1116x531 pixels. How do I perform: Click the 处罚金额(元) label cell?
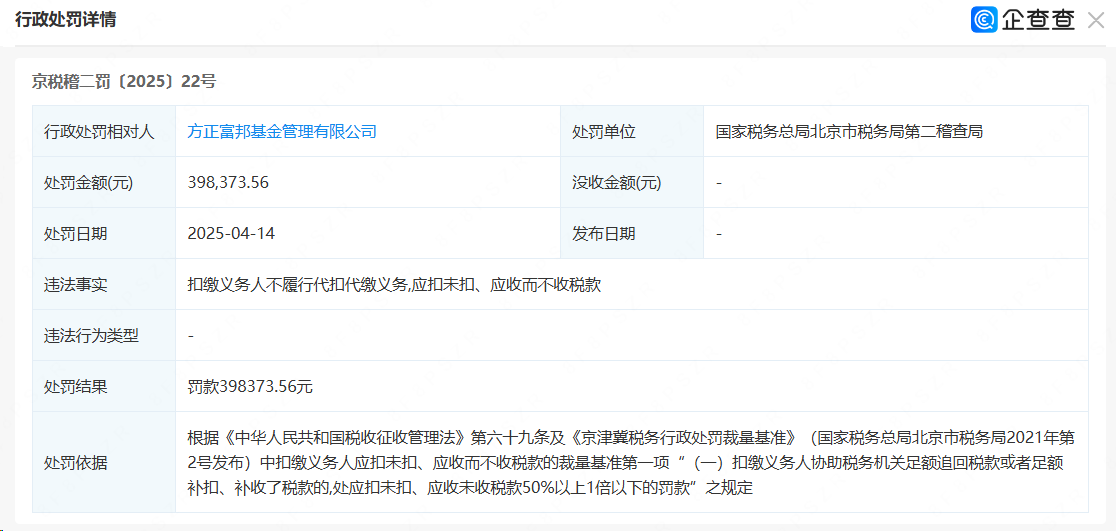(x=104, y=183)
